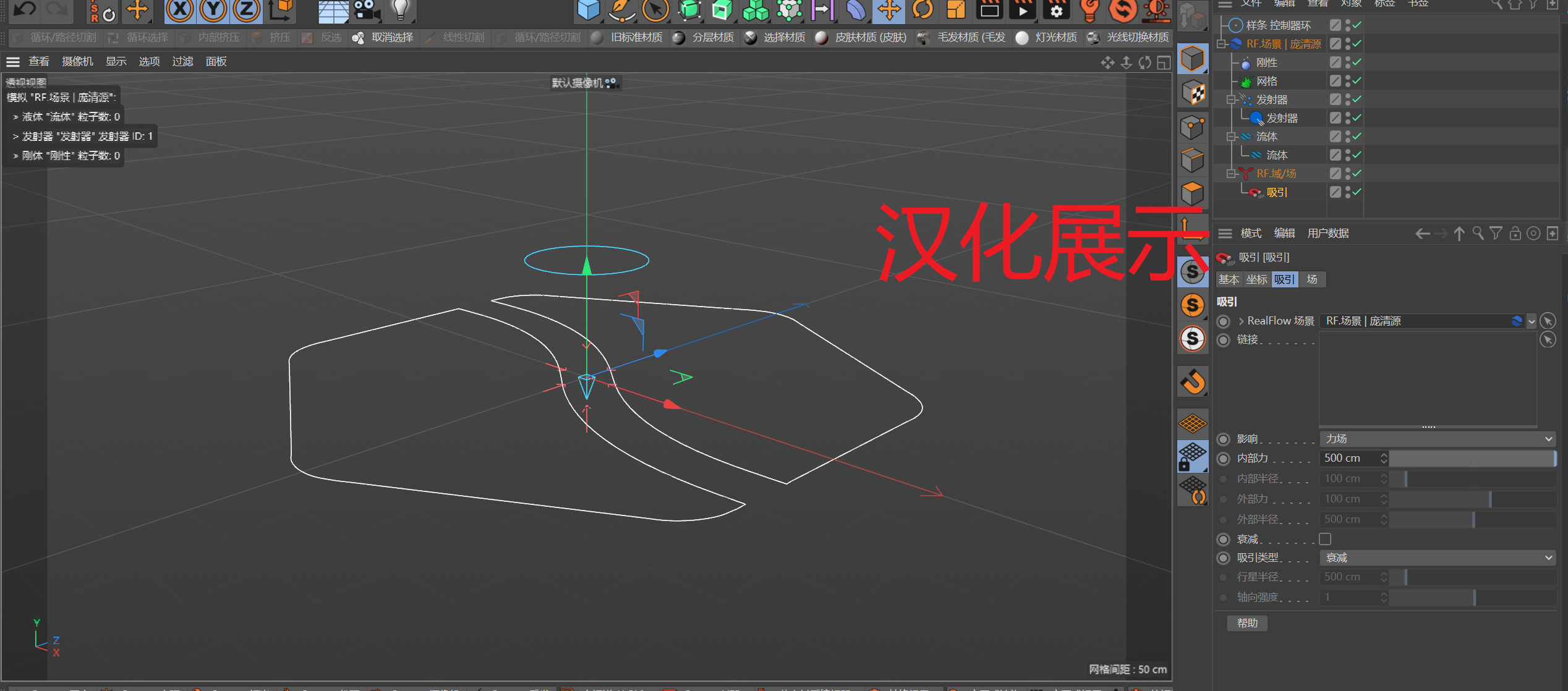Toggle the Z axis lock icon
This screenshot has height=691, width=1568.
[x=247, y=9]
